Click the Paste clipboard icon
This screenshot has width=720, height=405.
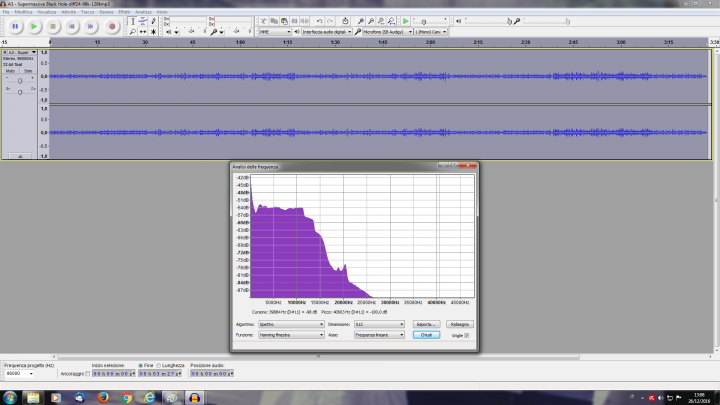[x=284, y=21]
